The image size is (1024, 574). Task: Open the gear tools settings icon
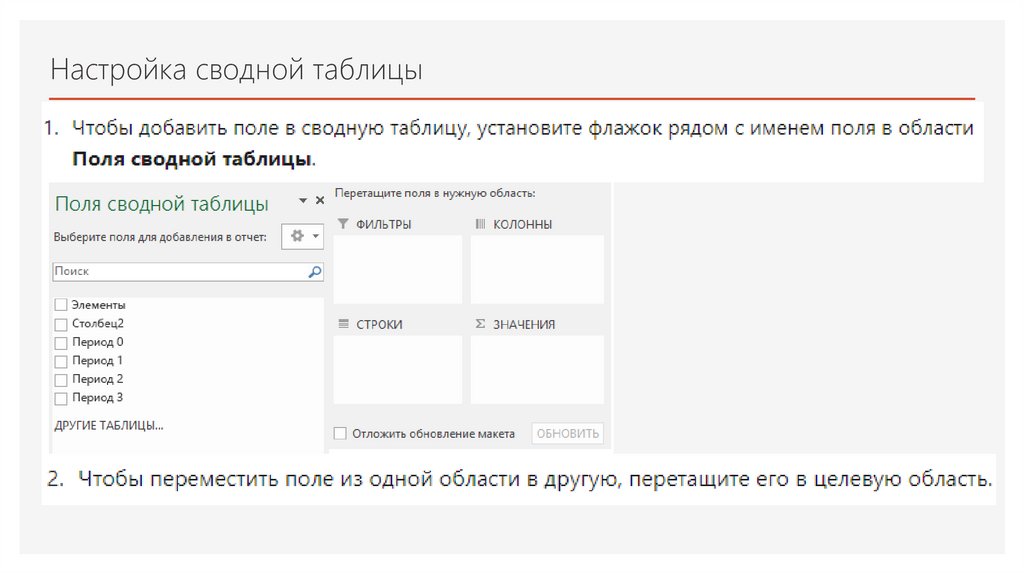tap(297, 236)
